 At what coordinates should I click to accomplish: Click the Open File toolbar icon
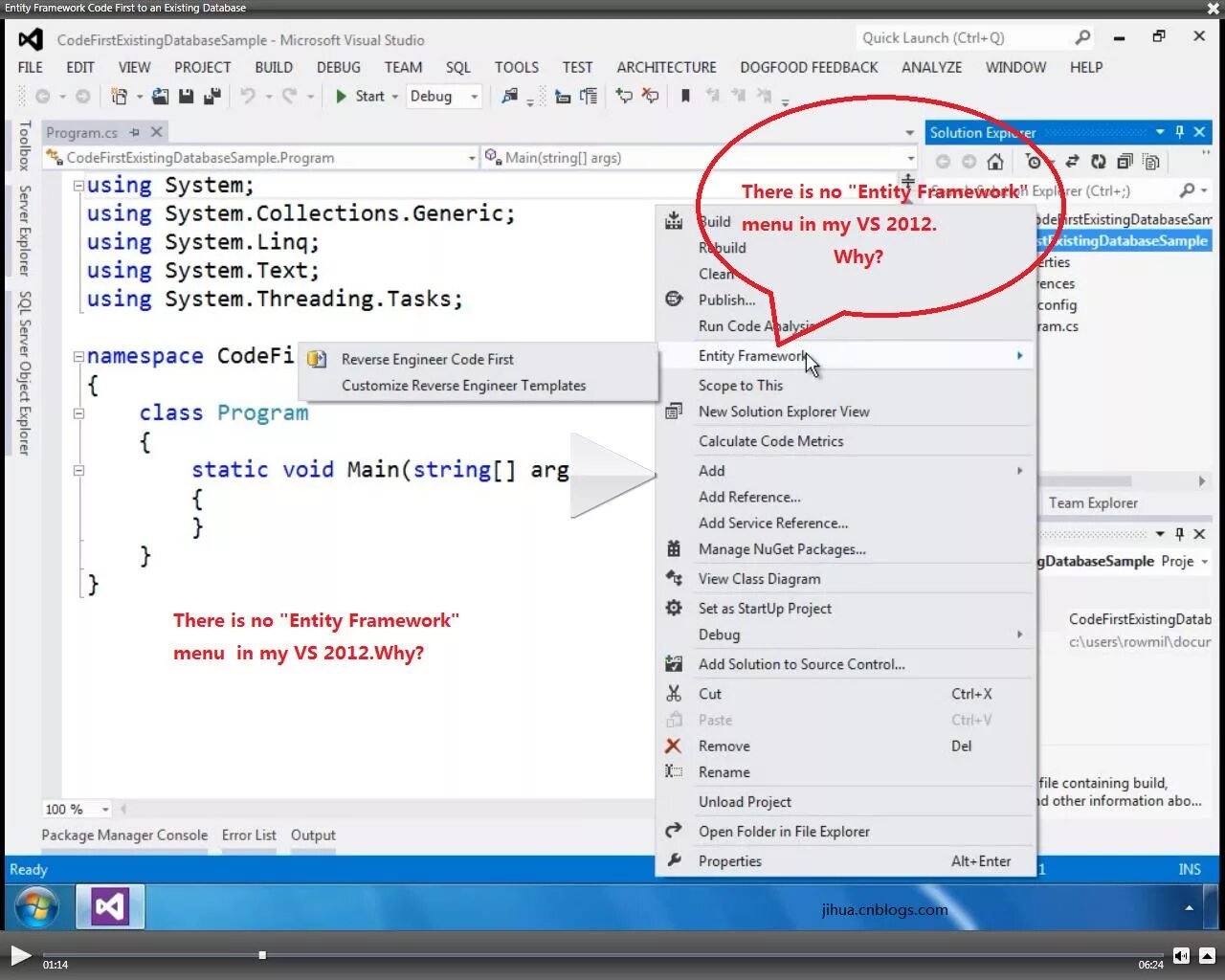(x=160, y=96)
